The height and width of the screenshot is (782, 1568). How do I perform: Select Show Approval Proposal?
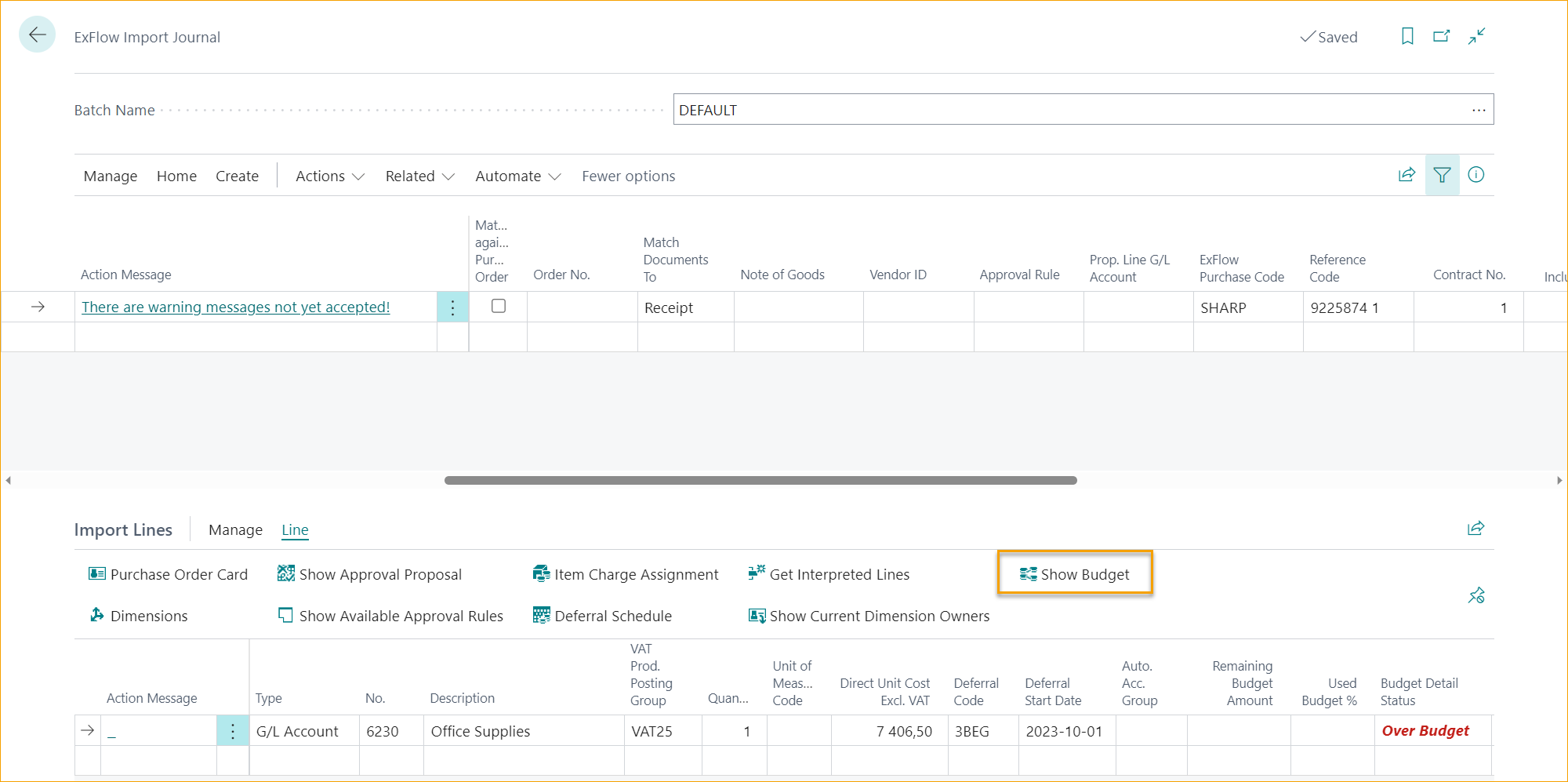379,573
